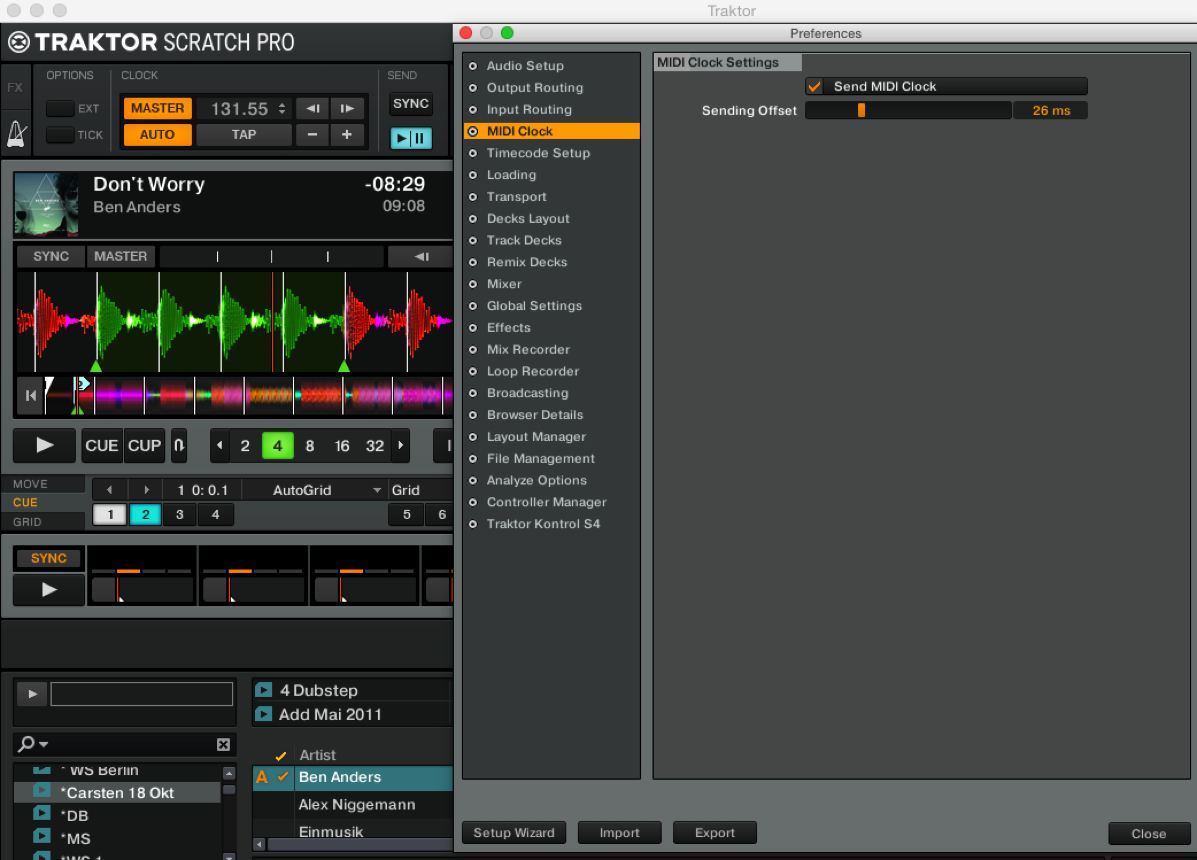The image size is (1197, 860).
Task: Click the BPM stepper arrows beside 131.55
Action: [x=282, y=108]
